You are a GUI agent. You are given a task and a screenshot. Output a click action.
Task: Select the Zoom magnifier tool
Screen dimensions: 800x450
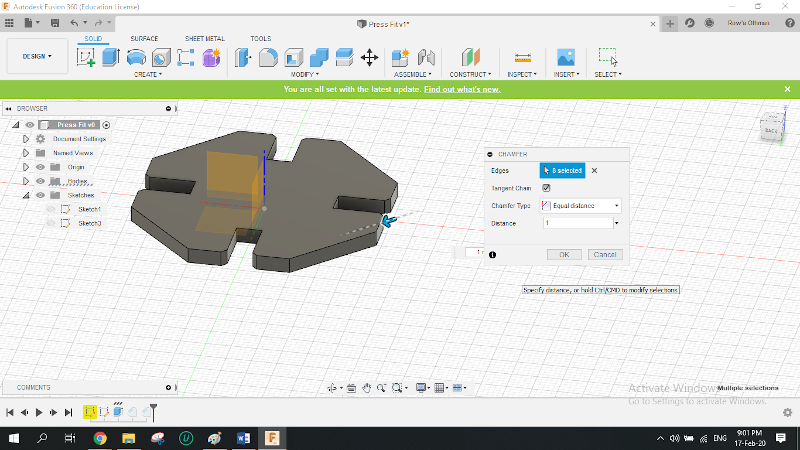point(381,388)
